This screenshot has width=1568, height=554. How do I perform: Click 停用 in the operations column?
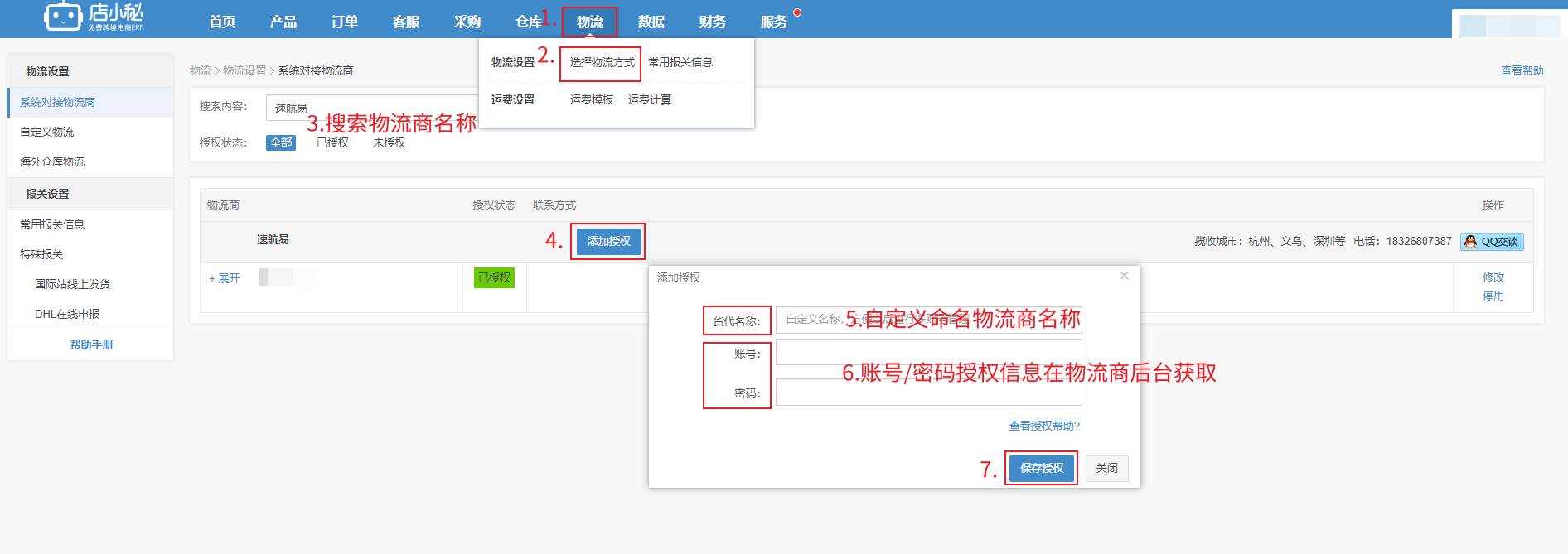tap(1493, 296)
